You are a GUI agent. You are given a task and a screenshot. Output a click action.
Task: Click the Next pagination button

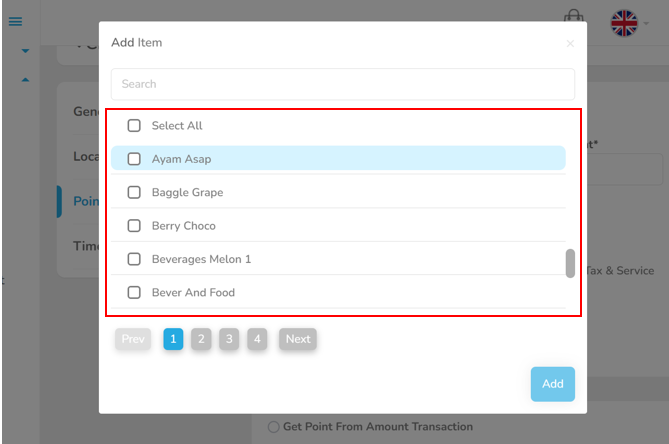coord(298,339)
